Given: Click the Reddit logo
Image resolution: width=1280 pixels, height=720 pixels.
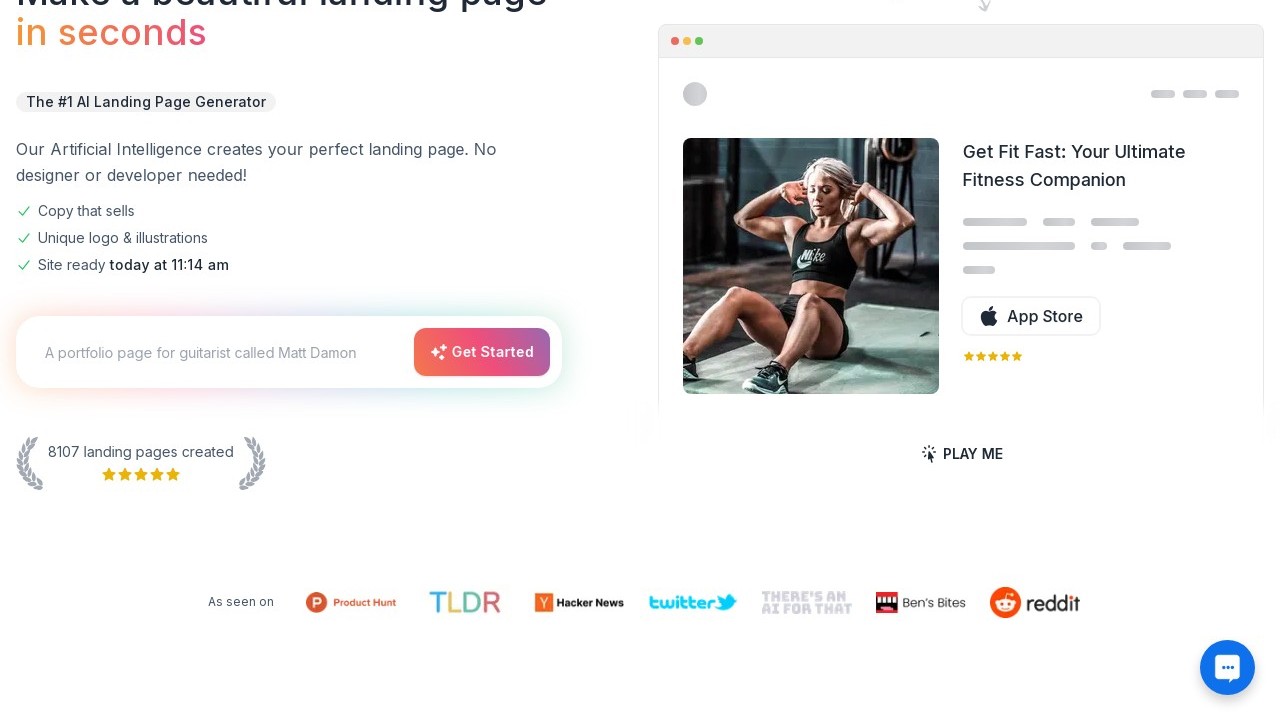Looking at the screenshot, I should [1035, 602].
